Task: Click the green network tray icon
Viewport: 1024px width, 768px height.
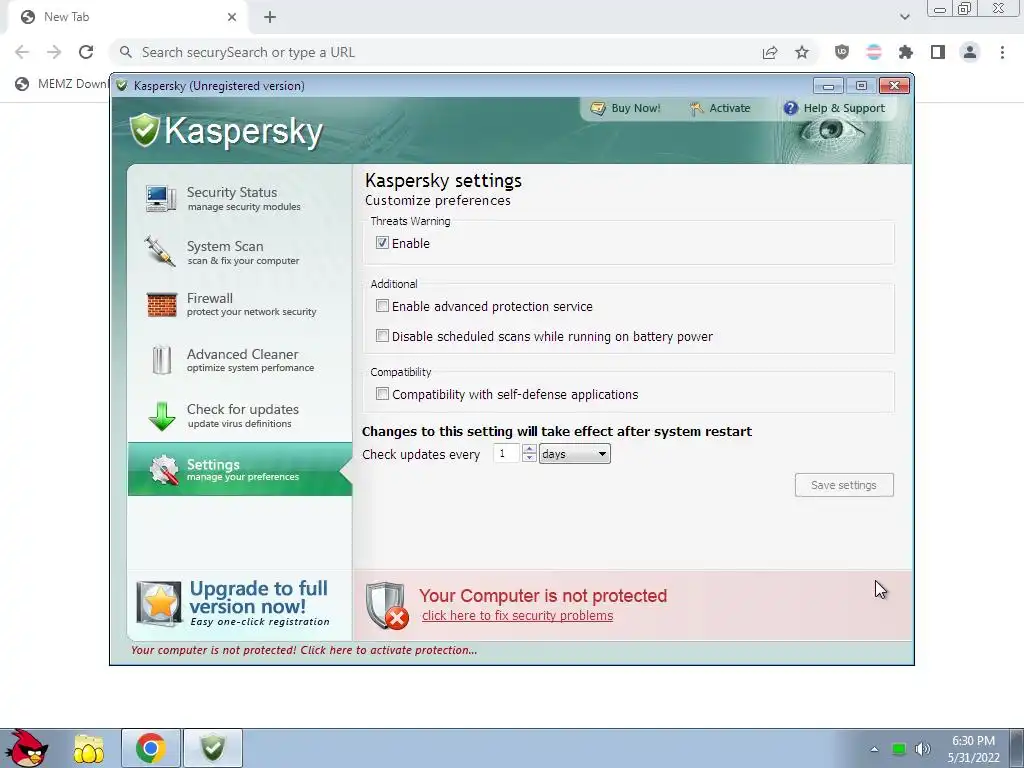Action: coord(899,749)
